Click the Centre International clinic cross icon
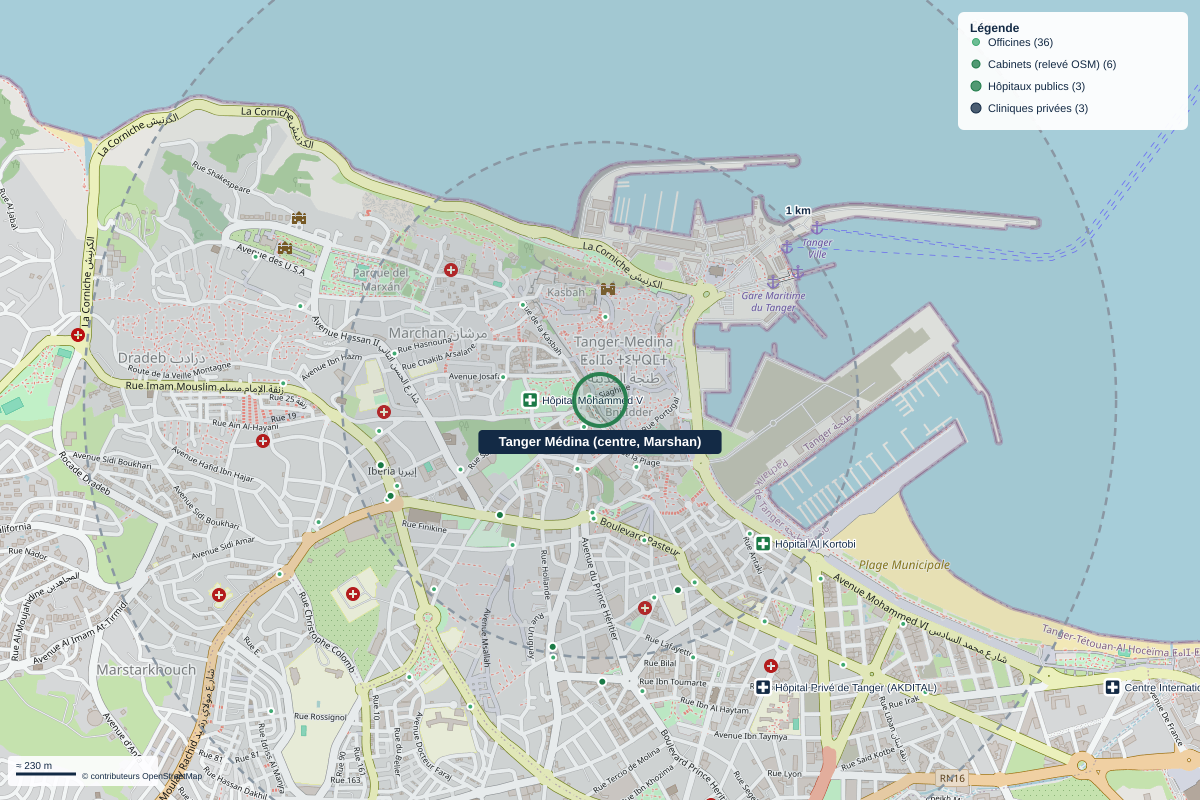This screenshot has height=800, width=1200. pyautogui.click(x=1112, y=687)
